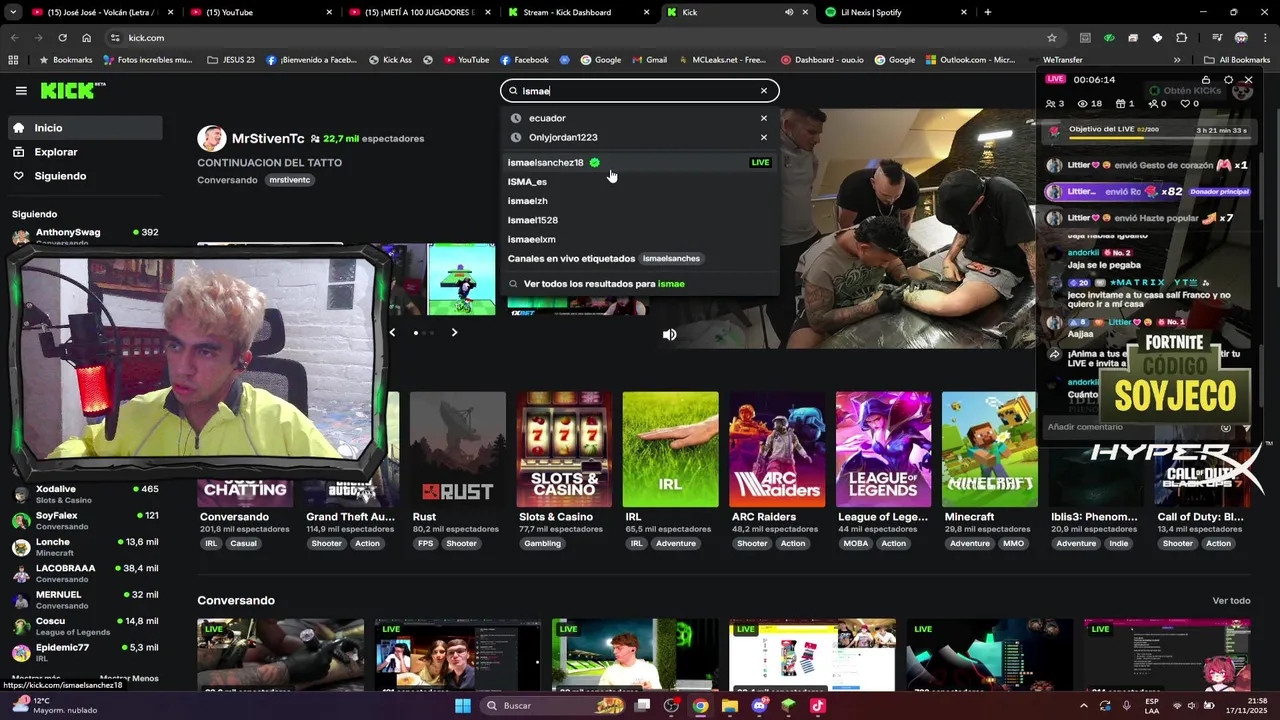The height and width of the screenshot is (720, 1280).
Task: Open MrStivenTc featured channel name
Action: [x=268, y=138]
